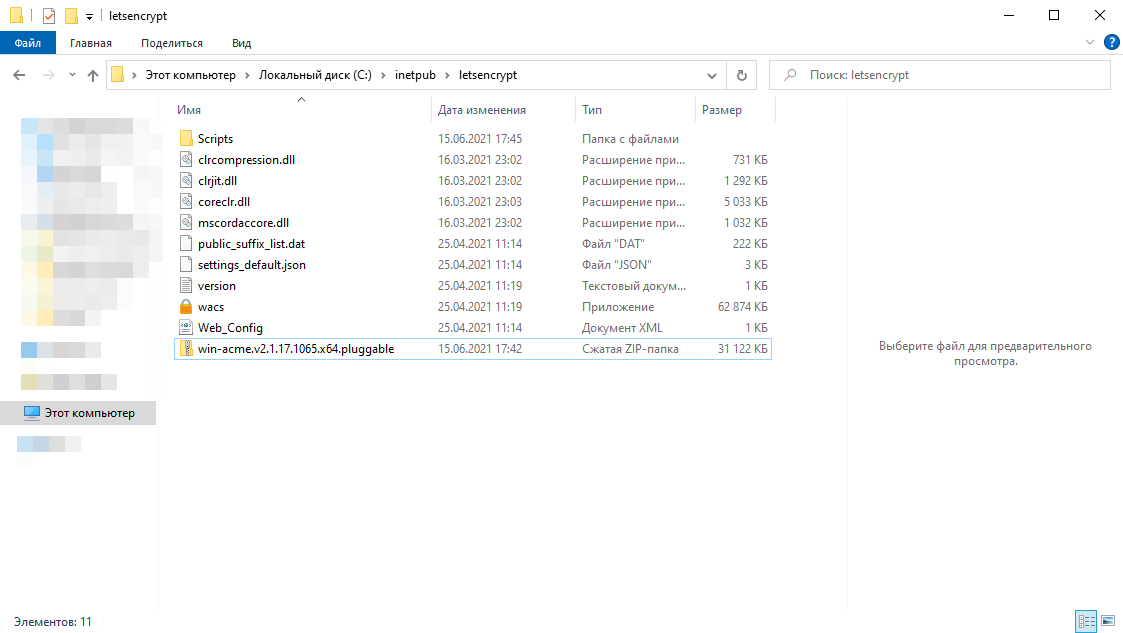
Task: Click the win-acme ZIP archive icon
Action: coord(186,349)
